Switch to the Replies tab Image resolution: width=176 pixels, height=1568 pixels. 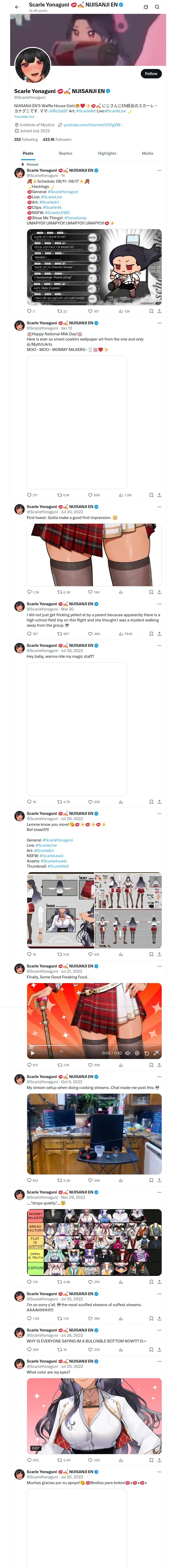65,153
